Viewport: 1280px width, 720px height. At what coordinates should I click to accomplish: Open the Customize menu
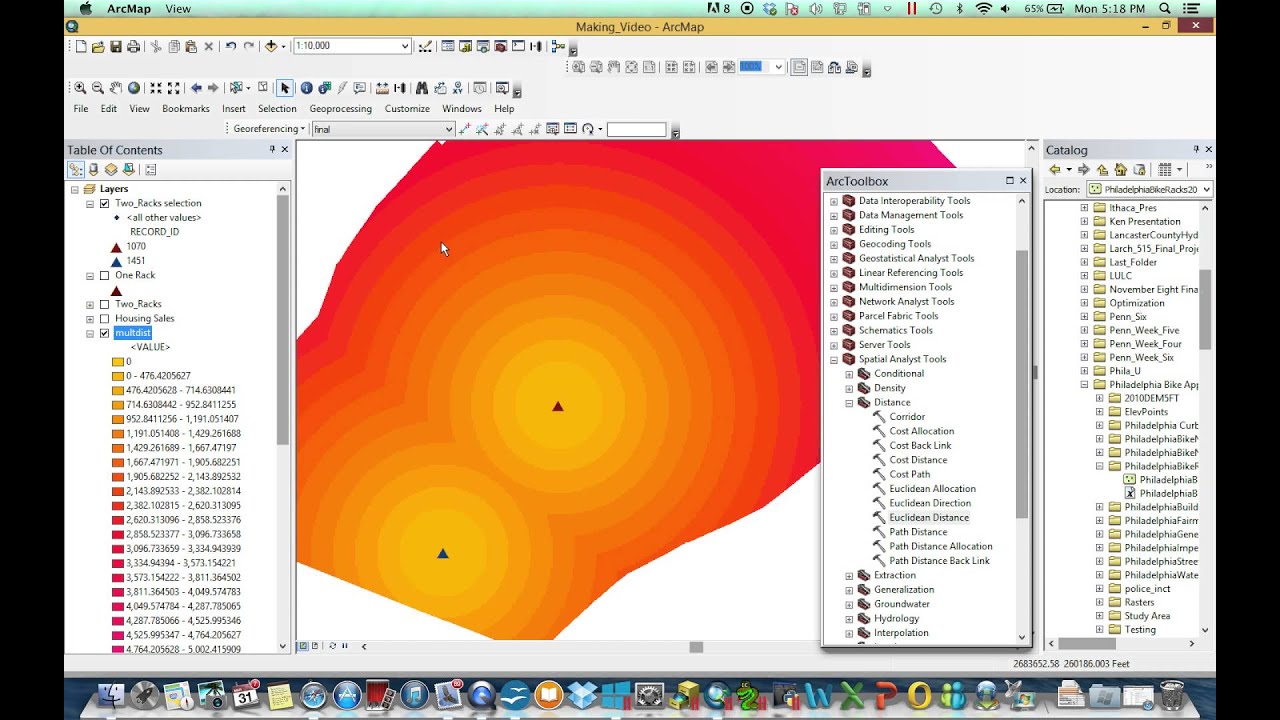click(x=407, y=109)
